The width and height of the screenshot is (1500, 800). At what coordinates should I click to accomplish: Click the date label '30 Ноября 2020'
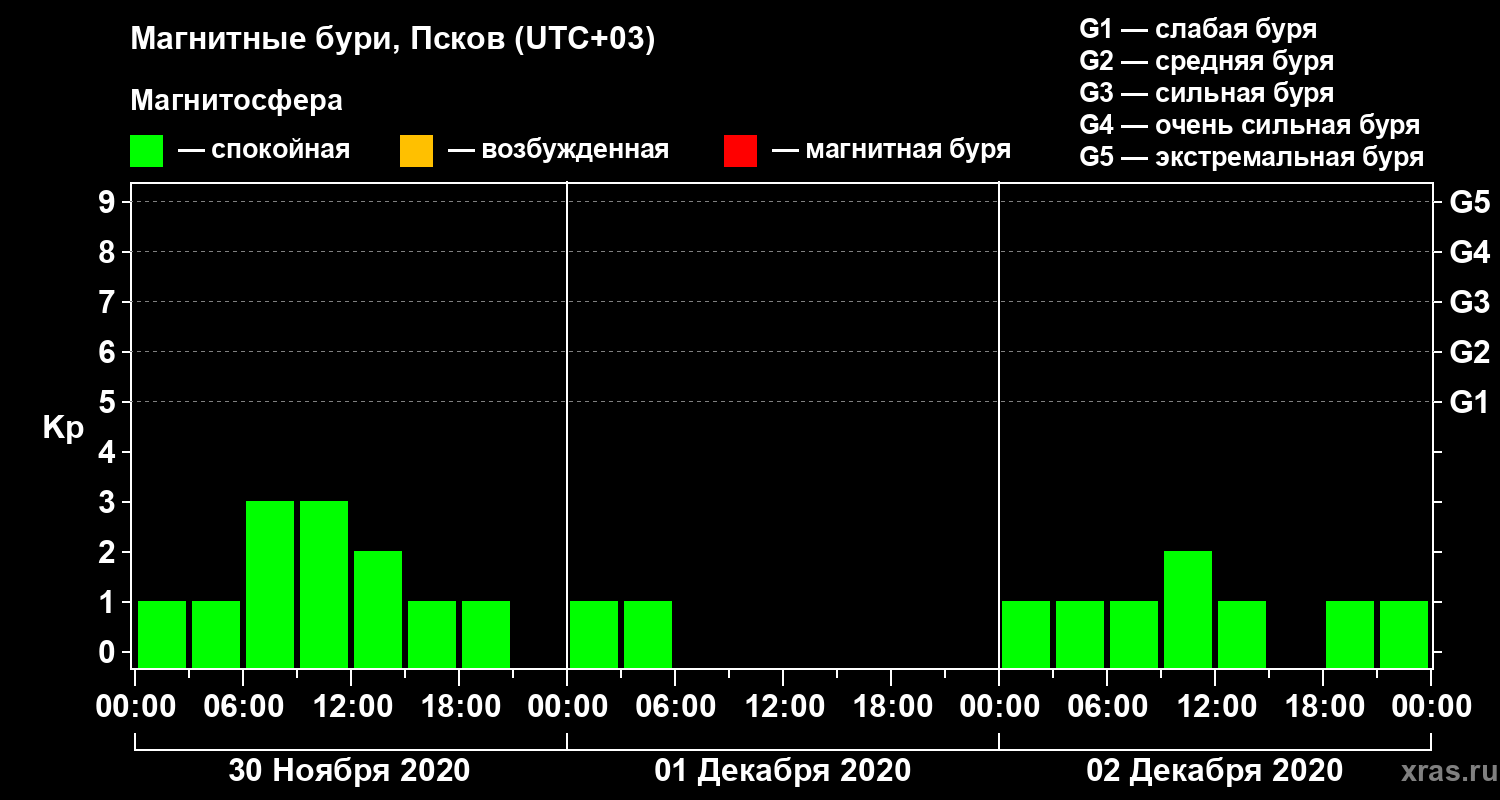coord(349,771)
